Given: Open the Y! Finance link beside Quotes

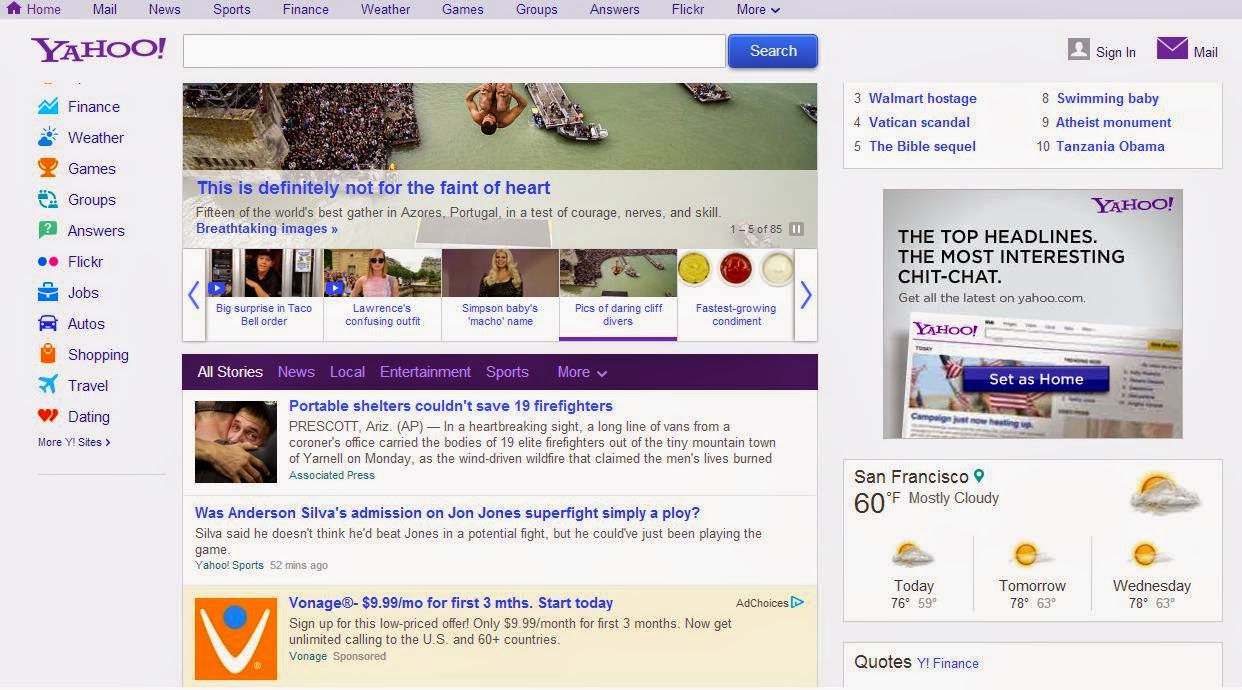Looking at the screenshot, I should (x=947, y=663).
